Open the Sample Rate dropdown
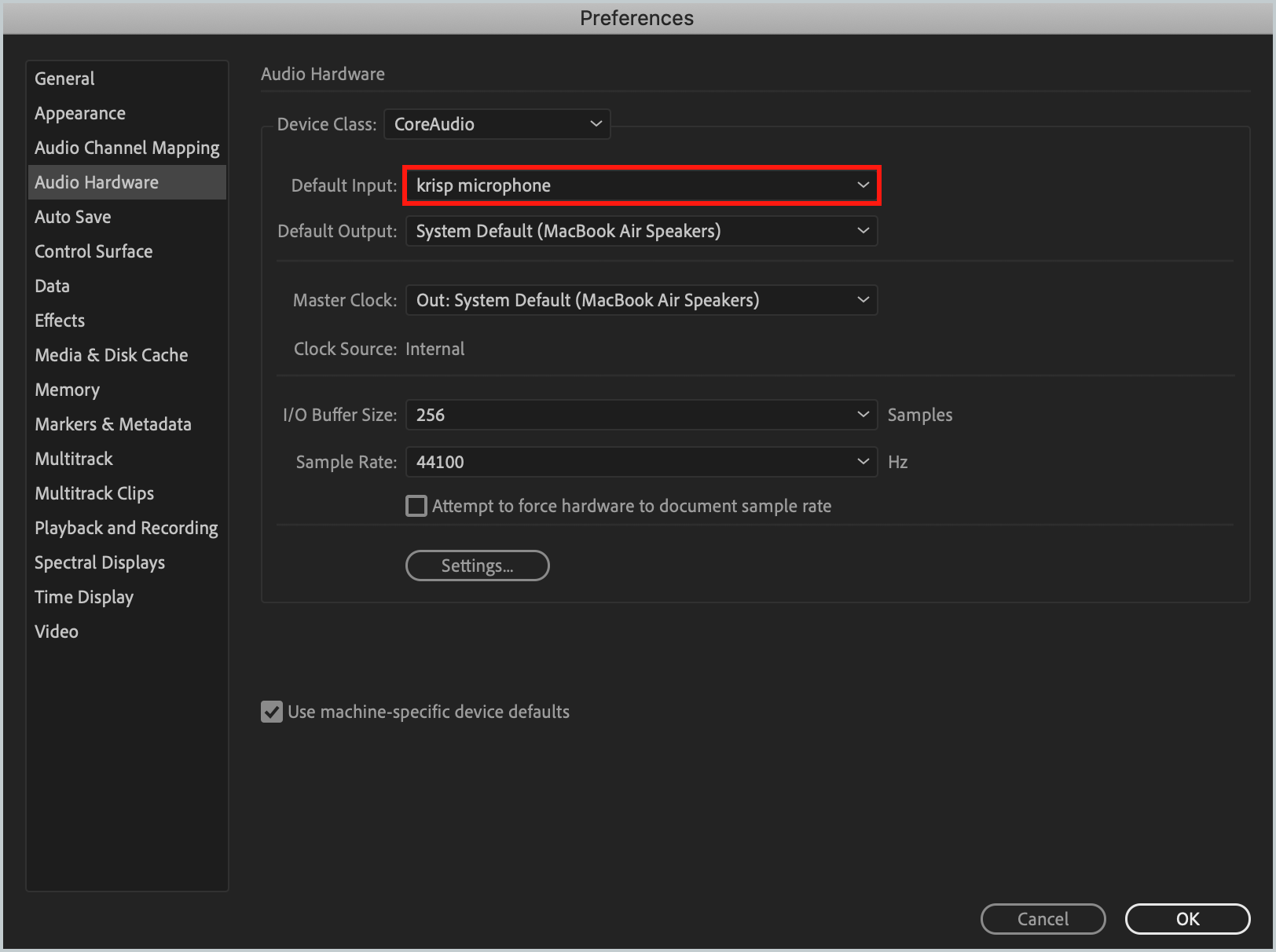This screenshot has width=1276, height=952. coord(640,462)
